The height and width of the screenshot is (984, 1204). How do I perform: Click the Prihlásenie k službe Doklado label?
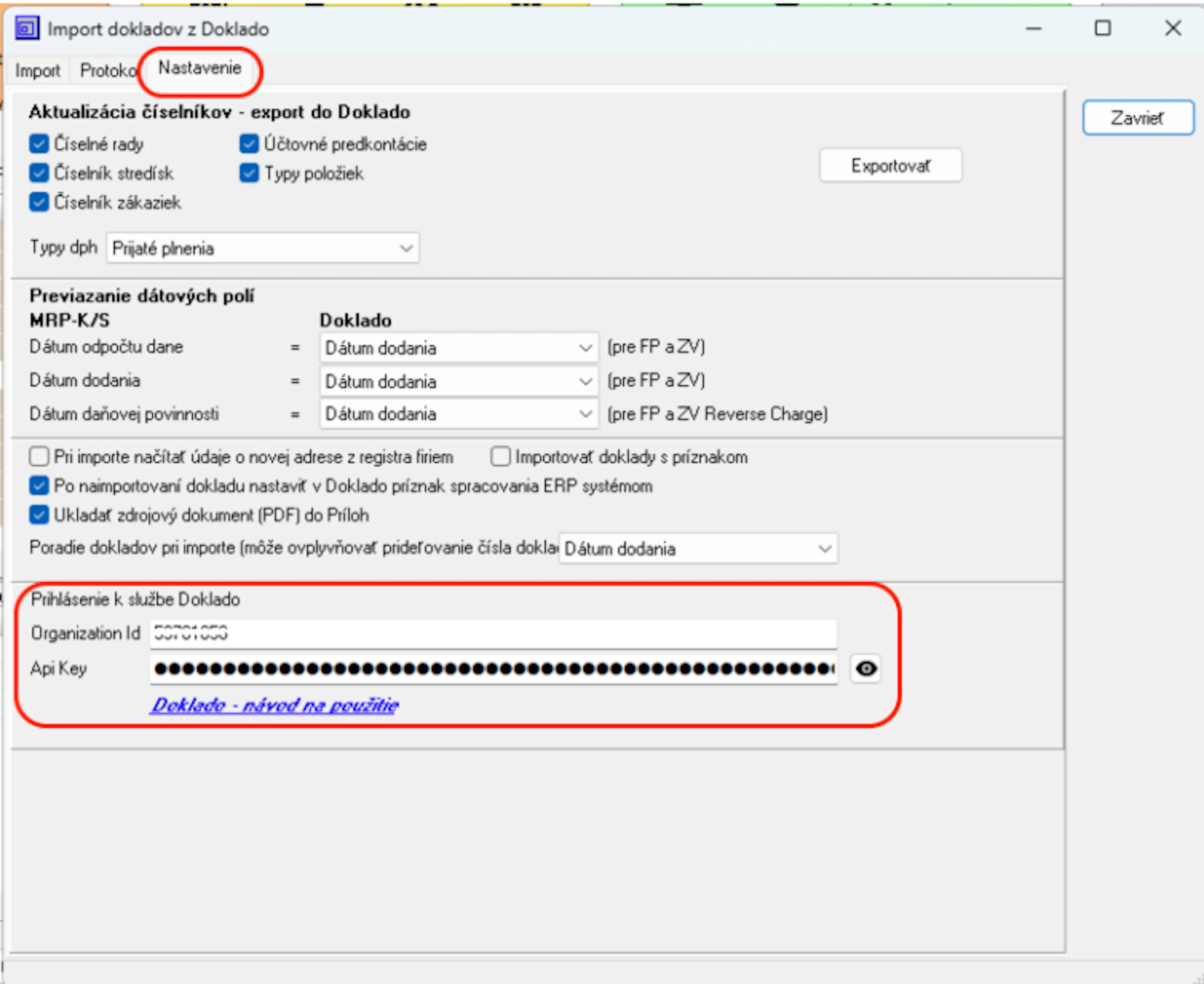click(135, 600)
